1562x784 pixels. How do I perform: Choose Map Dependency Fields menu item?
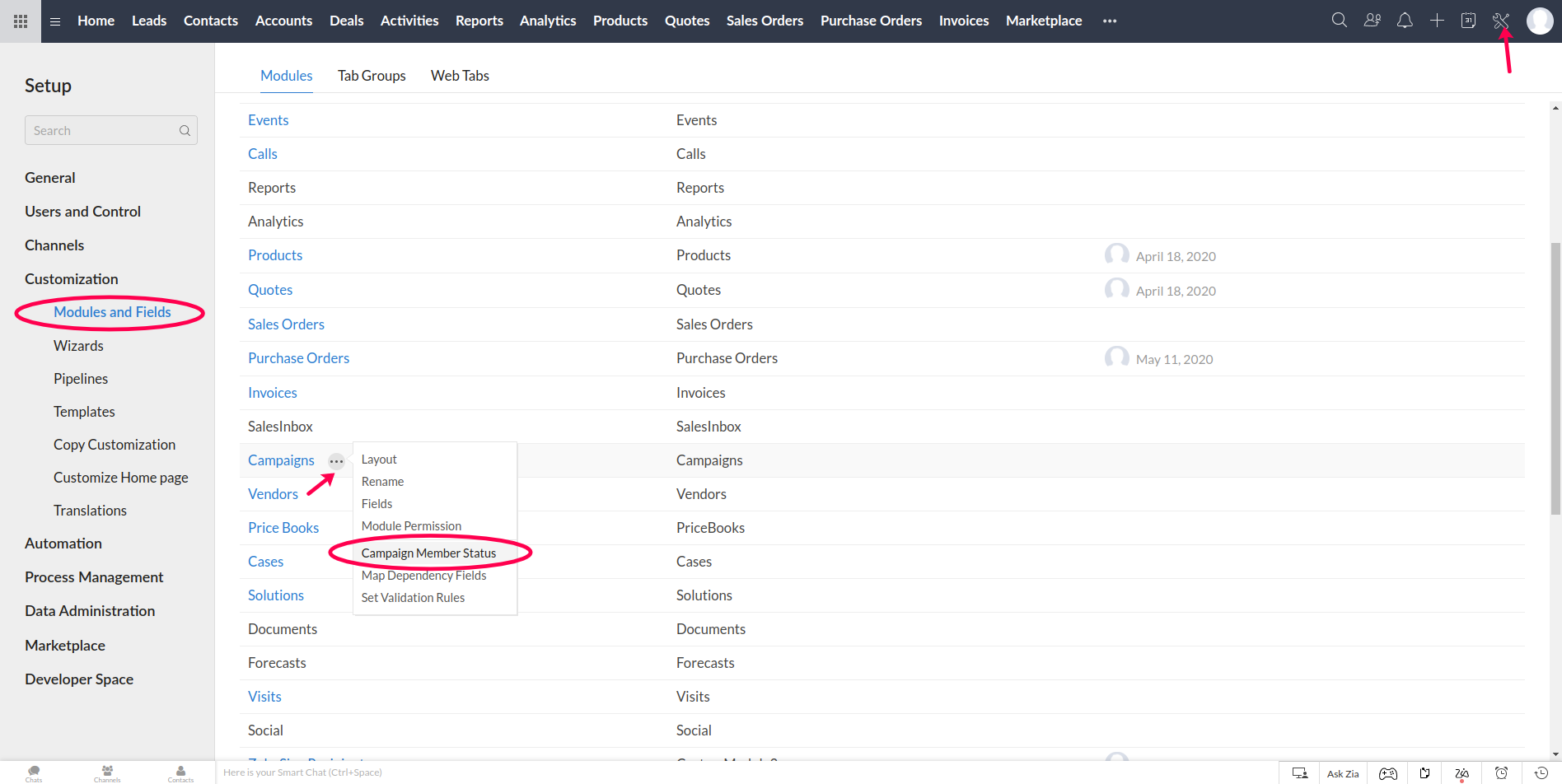point(423,576)
